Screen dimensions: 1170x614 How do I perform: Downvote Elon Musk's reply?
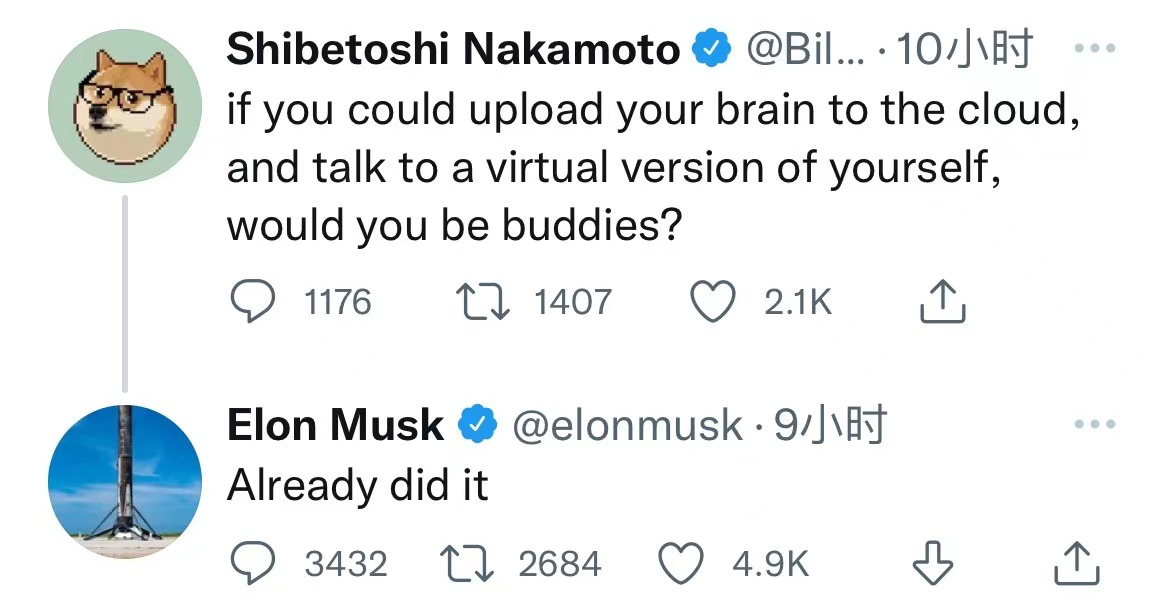tap(933, 564)
